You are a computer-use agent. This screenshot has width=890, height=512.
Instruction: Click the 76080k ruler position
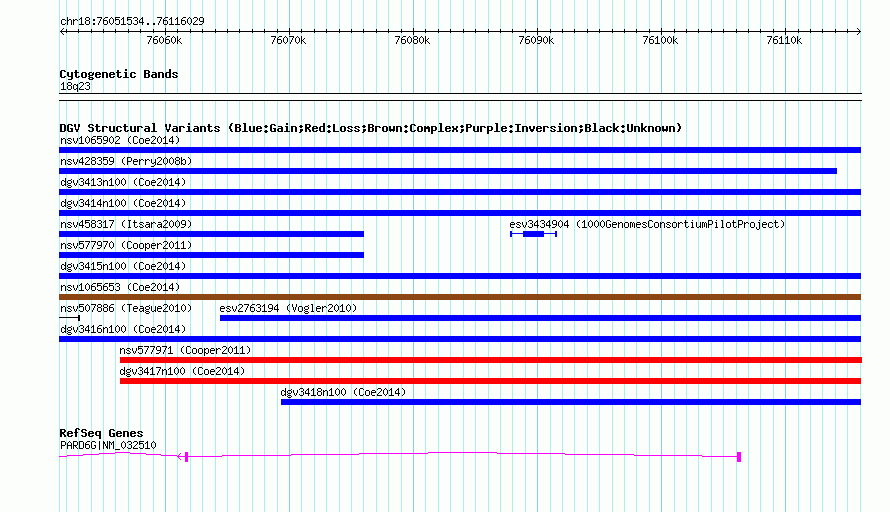tap(412, 40)
